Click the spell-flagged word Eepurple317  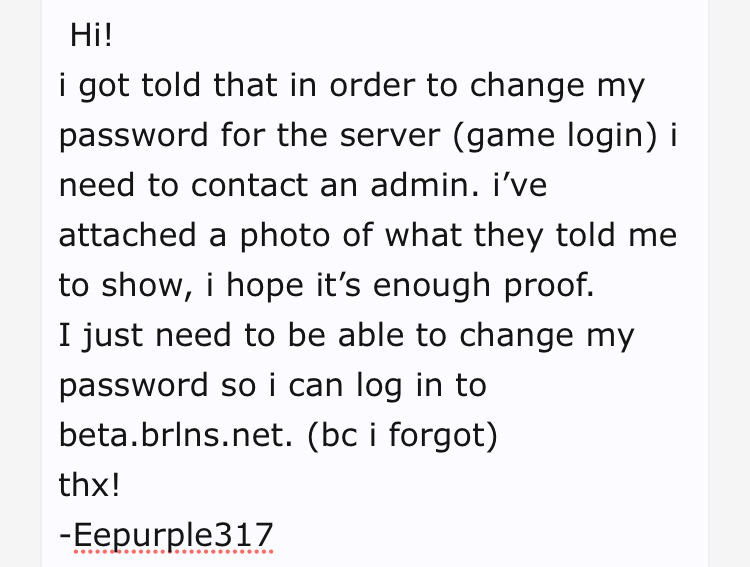coord(173,535)
